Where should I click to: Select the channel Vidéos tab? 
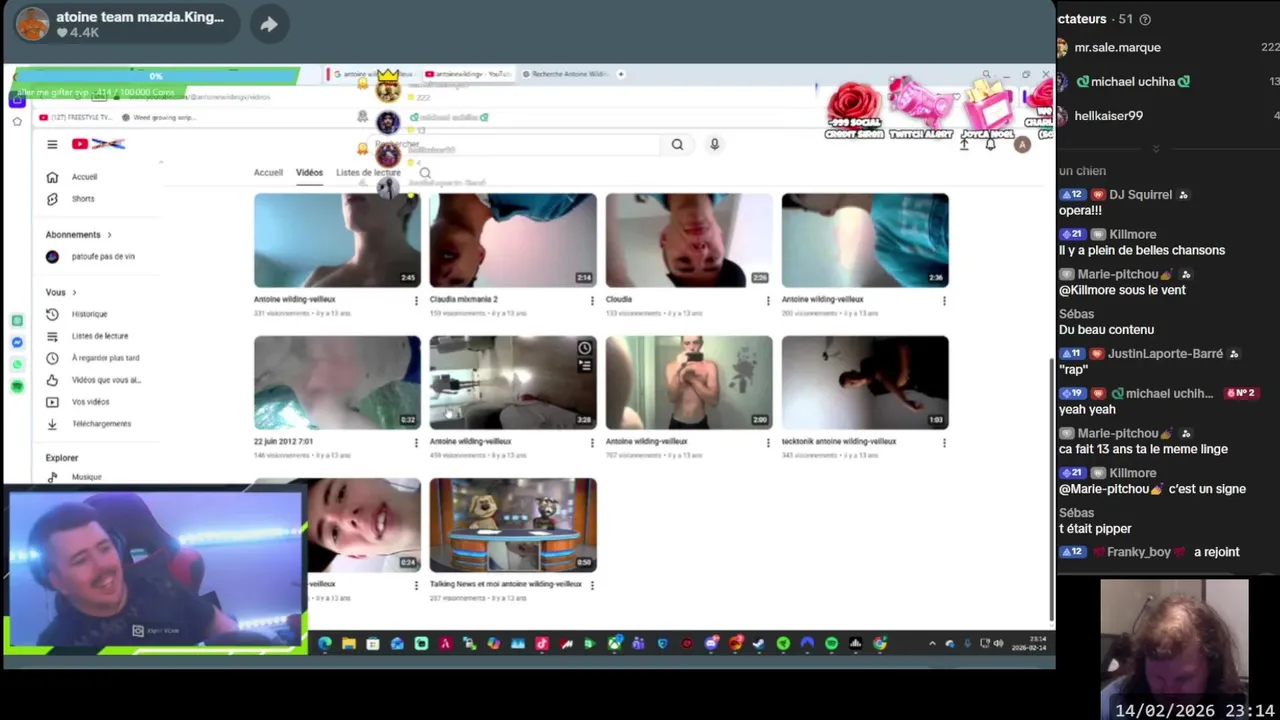pos(309,173)
